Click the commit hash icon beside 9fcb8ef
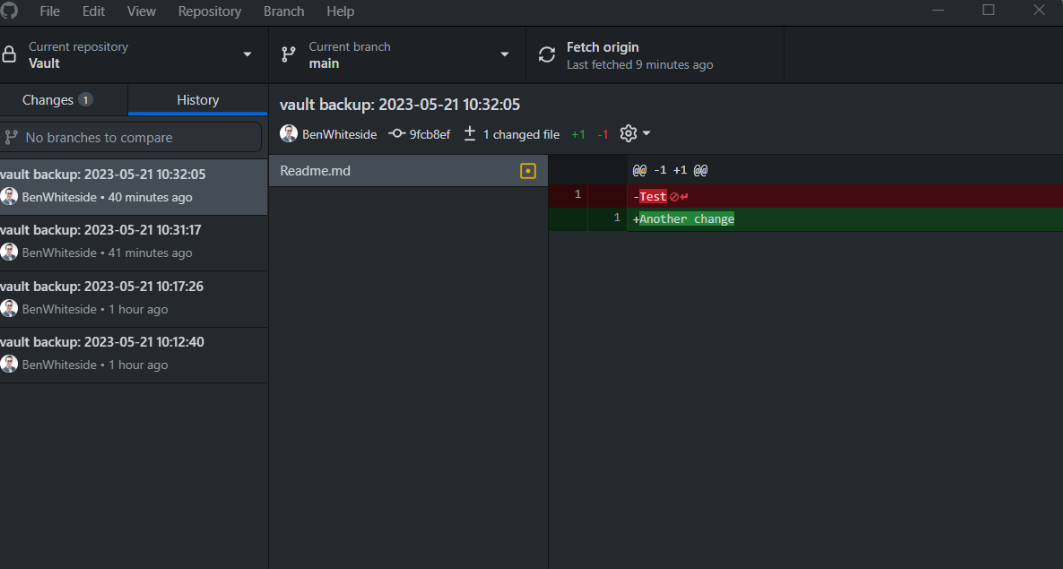This screenshot has width=1063, height=569. tap(397, 134)
